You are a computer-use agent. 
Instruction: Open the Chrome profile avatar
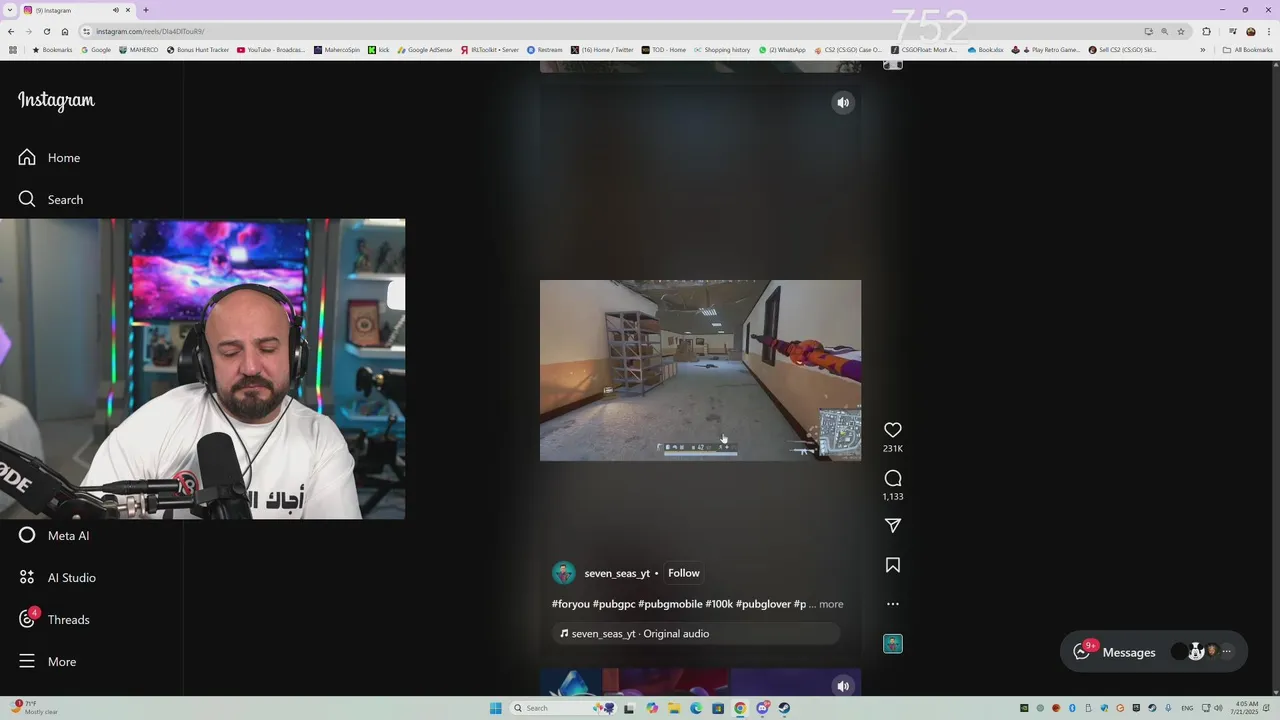click(x=1251, y=31)
